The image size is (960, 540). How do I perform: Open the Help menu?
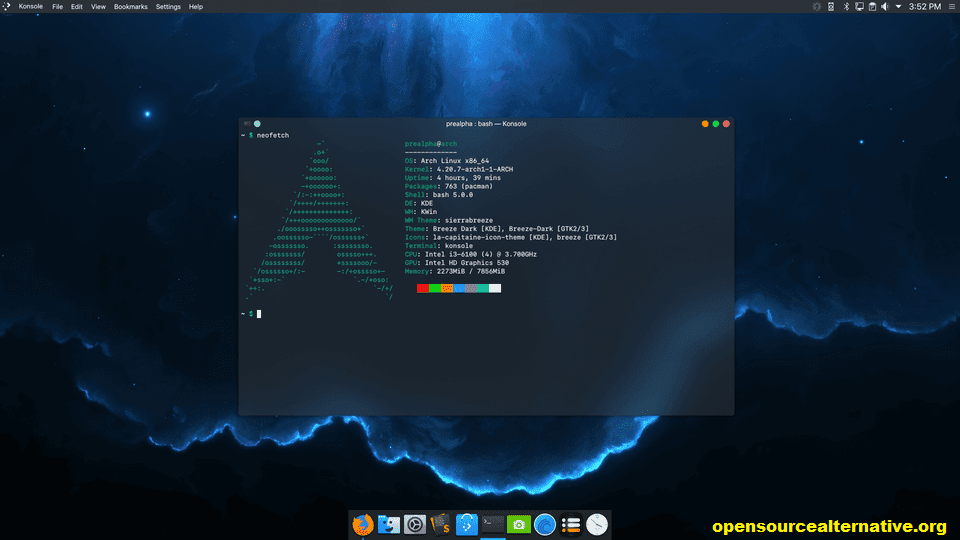tap(195, 7)
